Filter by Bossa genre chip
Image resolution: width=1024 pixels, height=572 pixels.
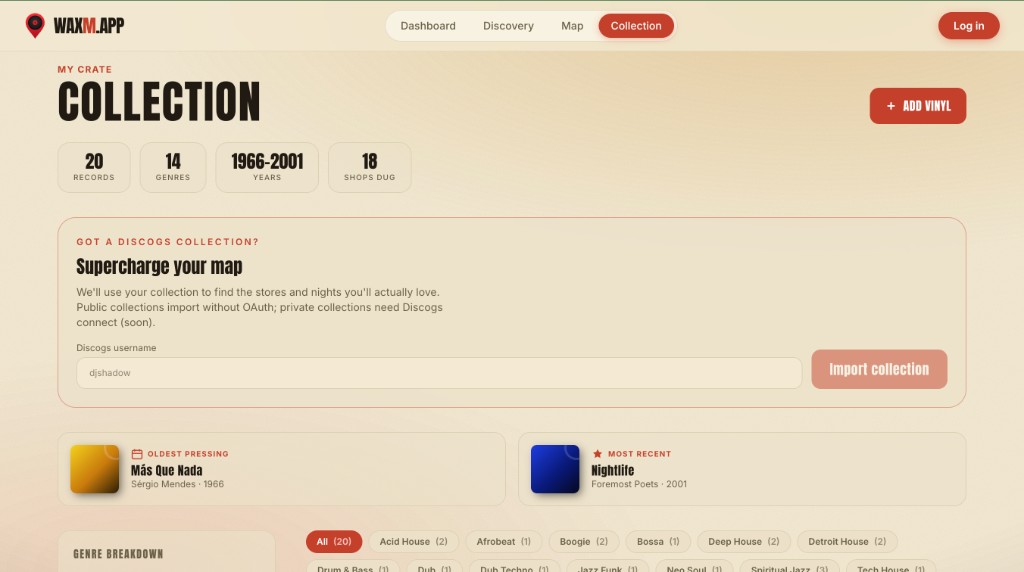pos(658,542)
